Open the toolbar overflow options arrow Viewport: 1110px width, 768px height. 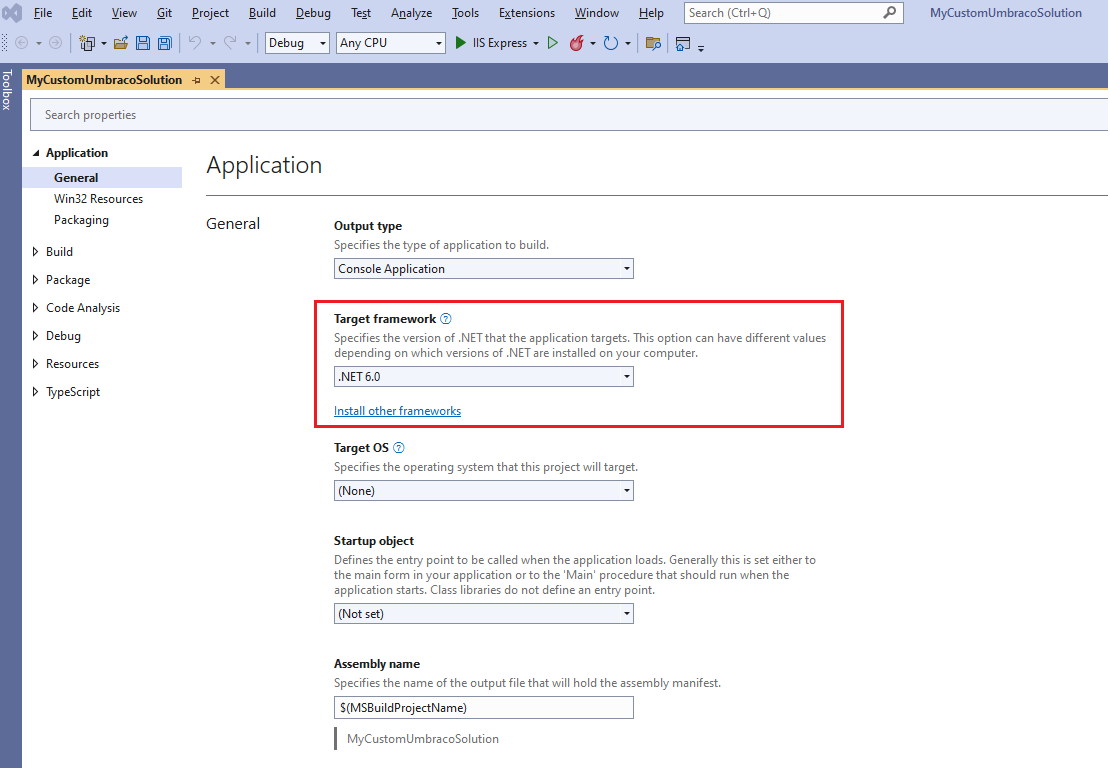click(x=701, y=48)
